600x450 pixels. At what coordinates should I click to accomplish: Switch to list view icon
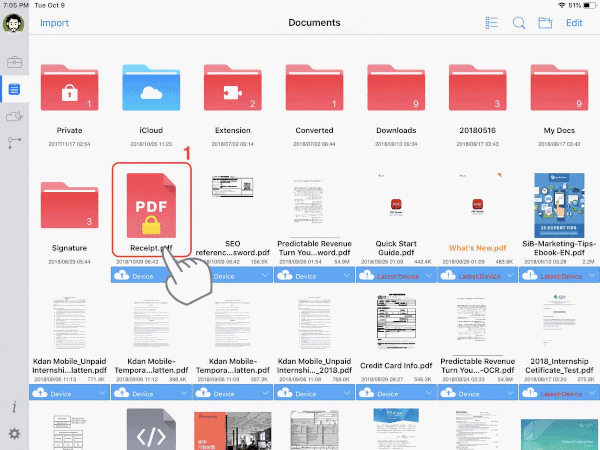point(491,23)
